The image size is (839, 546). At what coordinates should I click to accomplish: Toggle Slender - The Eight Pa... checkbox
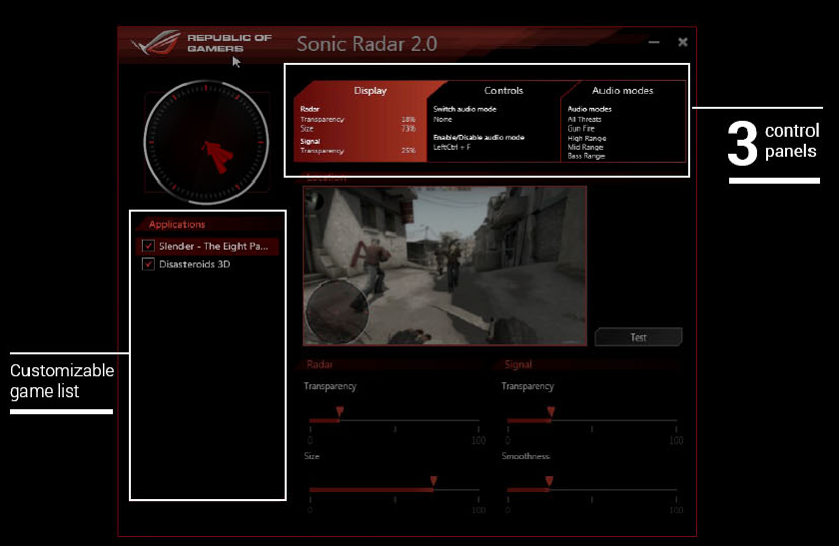pyautogui.click(x=148, y=246)
